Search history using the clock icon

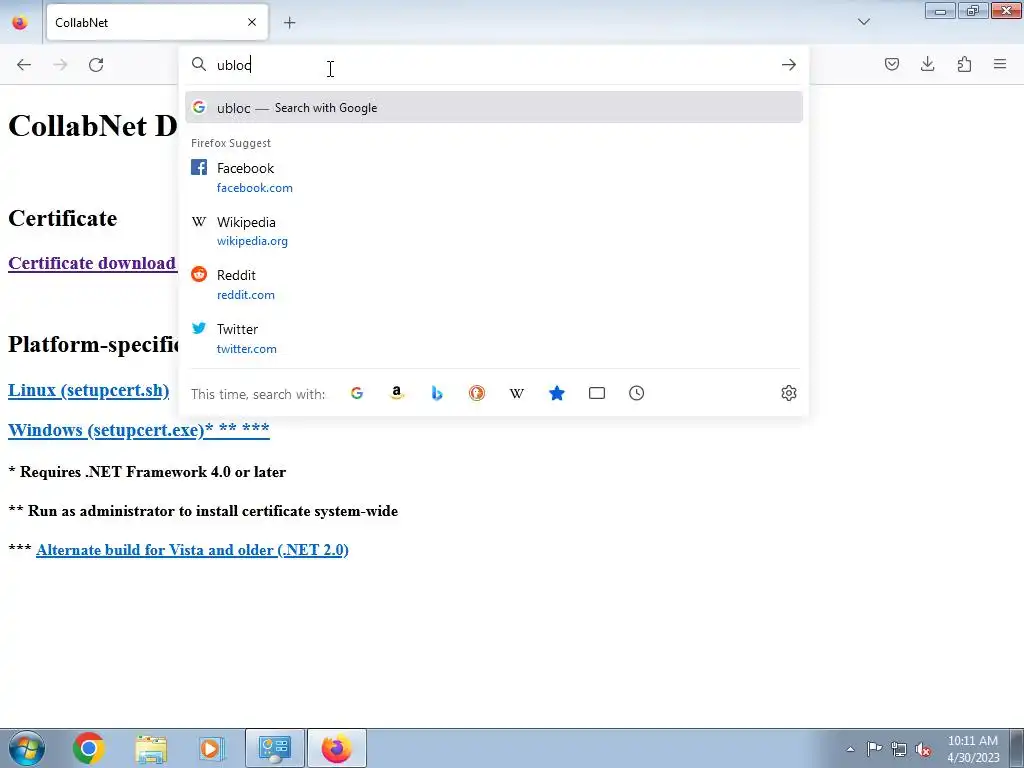pos(637,393)
